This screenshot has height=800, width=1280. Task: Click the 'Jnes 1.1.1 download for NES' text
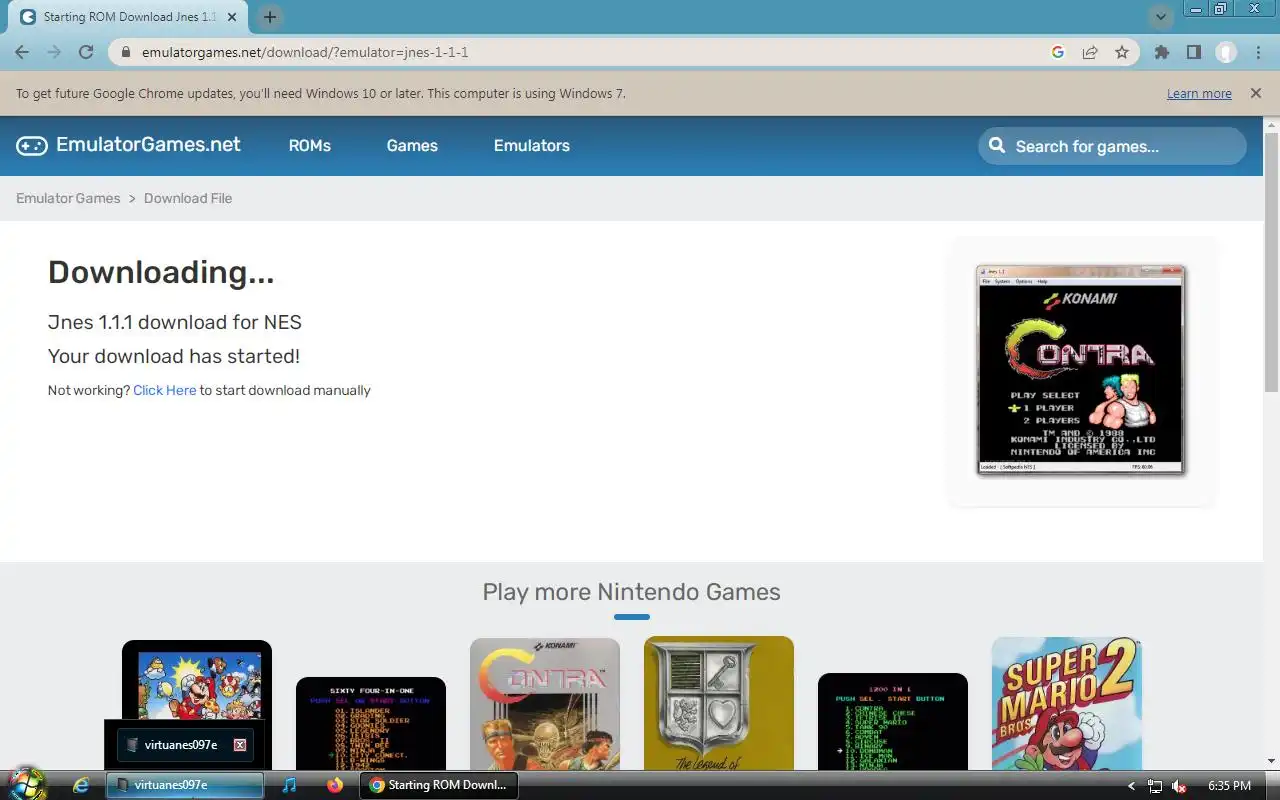tap(175, 322)
